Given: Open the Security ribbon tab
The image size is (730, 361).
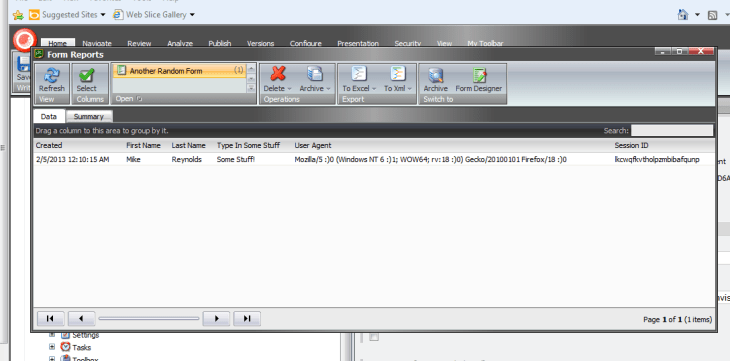Looking at the screenshot, I should (x=408, y=43).
